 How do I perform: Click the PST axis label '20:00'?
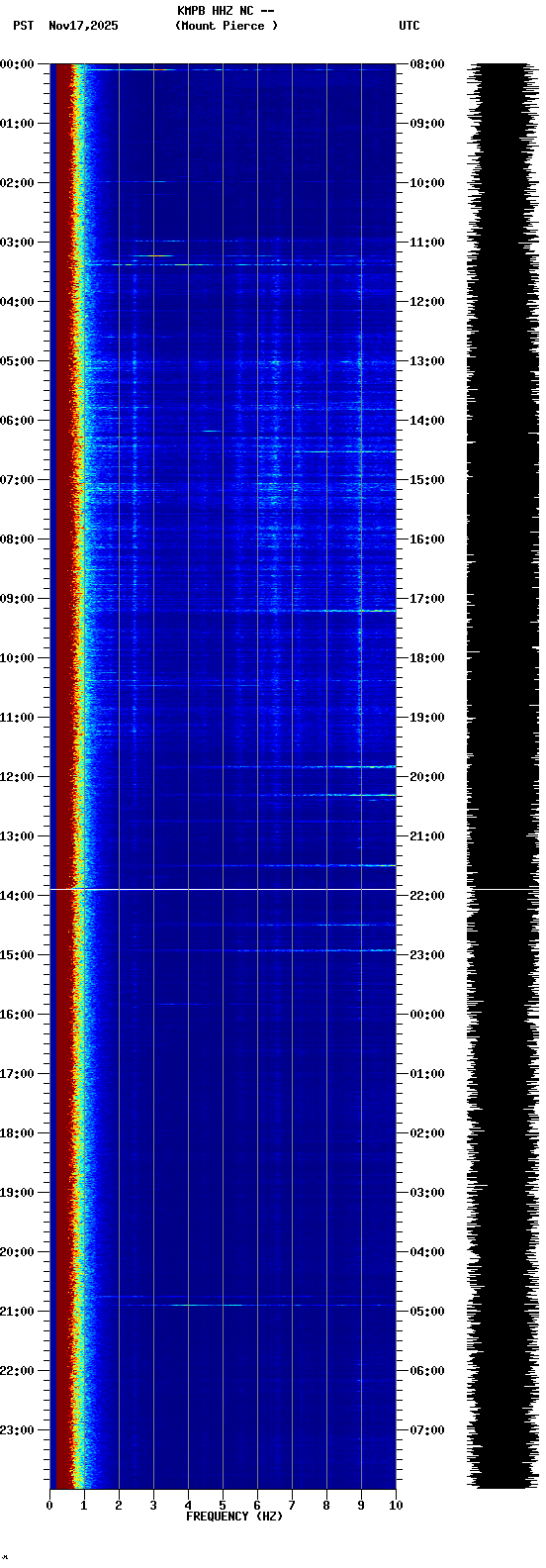point(17,1252)
